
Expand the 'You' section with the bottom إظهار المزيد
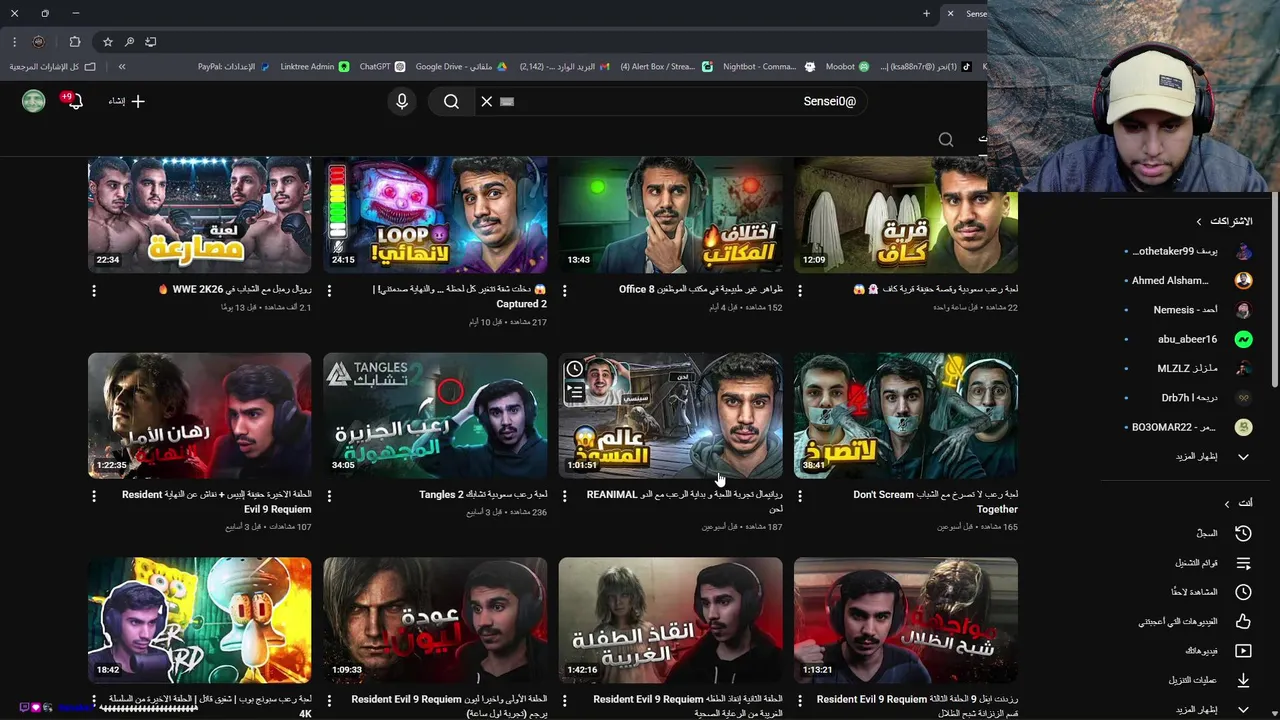(x=1215, y=709)
